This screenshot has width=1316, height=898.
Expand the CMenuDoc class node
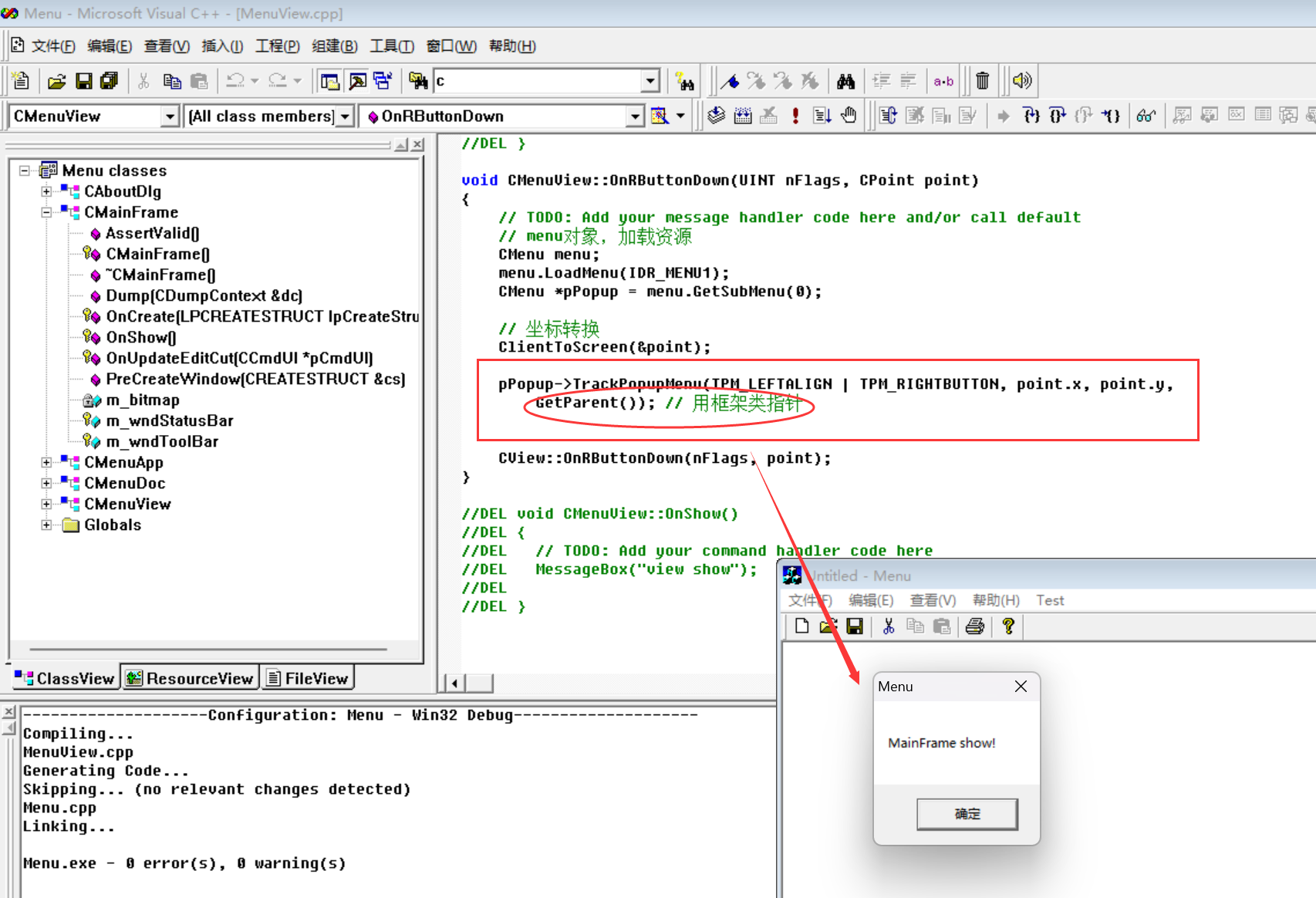click(x=46, y=483)
